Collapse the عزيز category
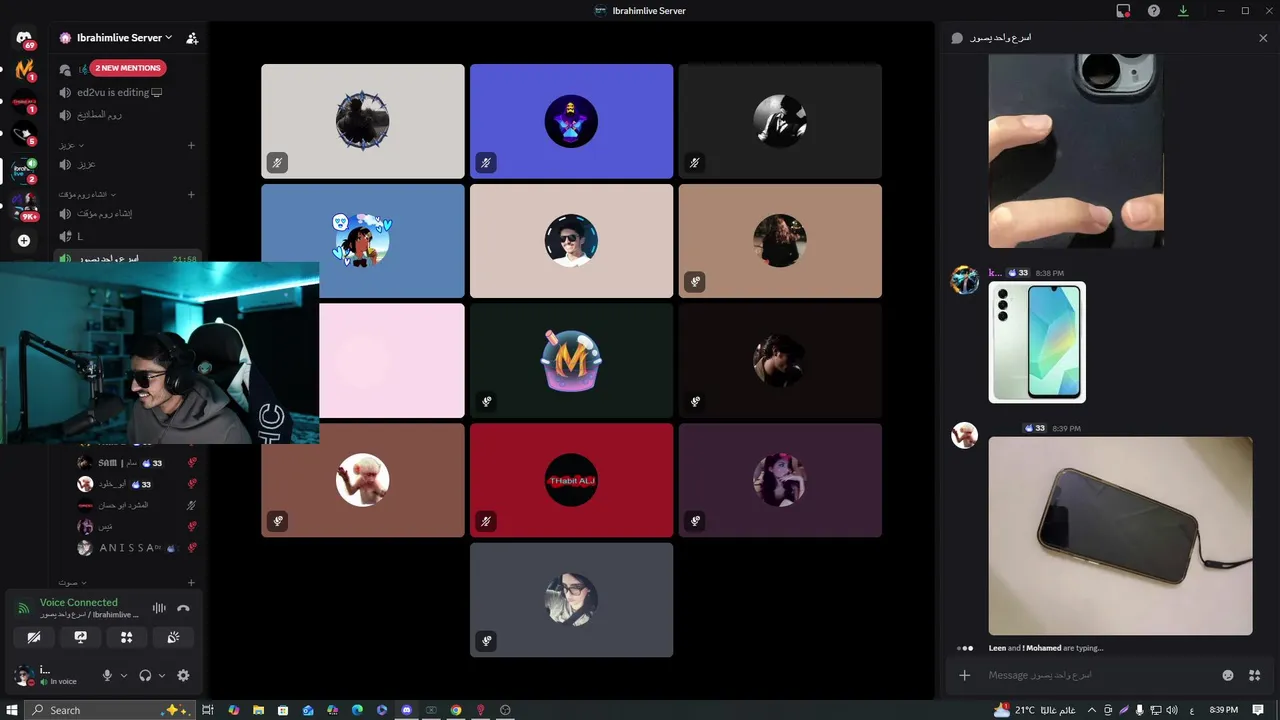This screenshot has width=1280, height=720. (70, 145)
